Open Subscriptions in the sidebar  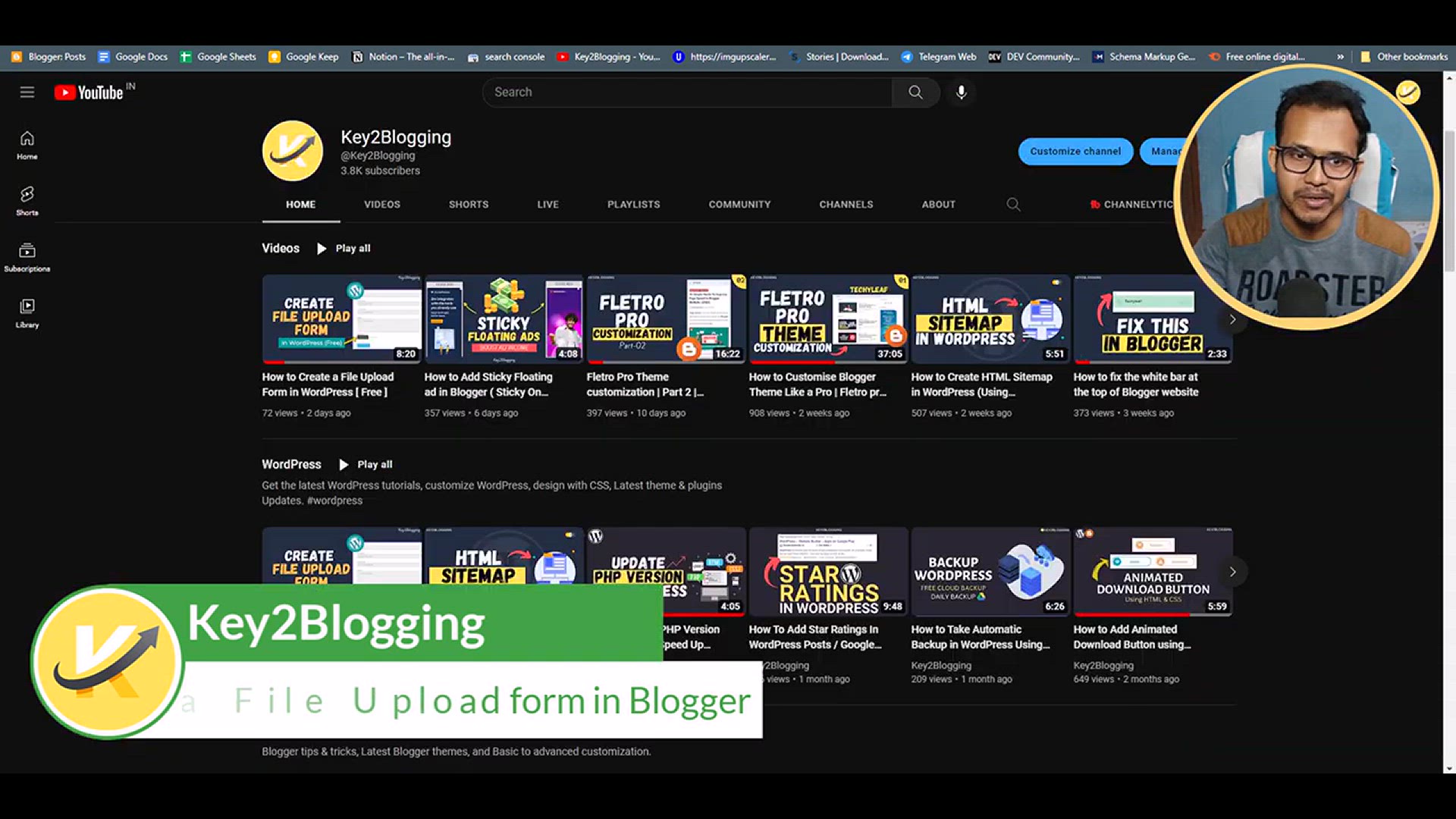[27, 257]
